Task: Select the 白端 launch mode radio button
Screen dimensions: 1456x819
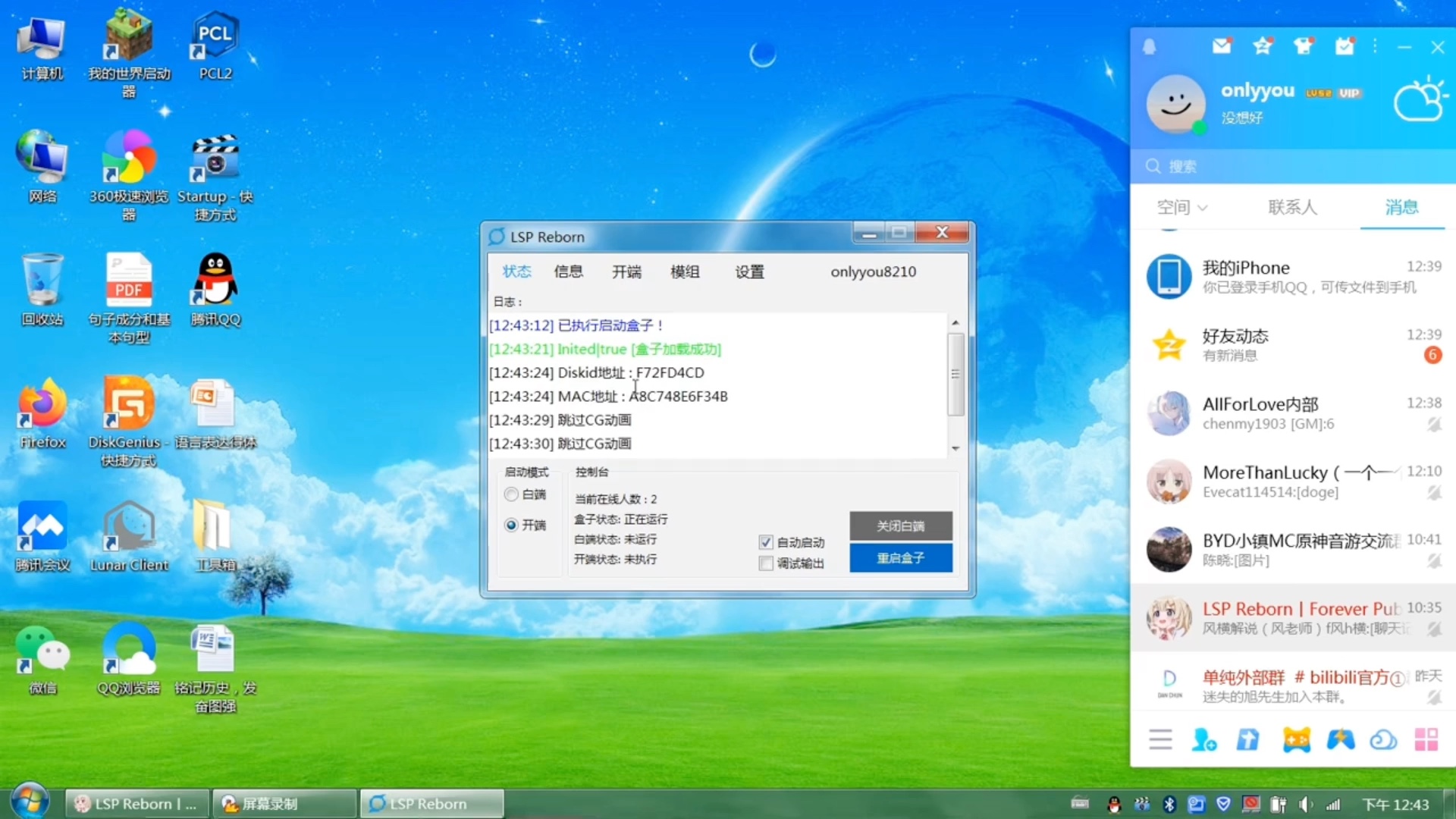Action: point(512,494)
